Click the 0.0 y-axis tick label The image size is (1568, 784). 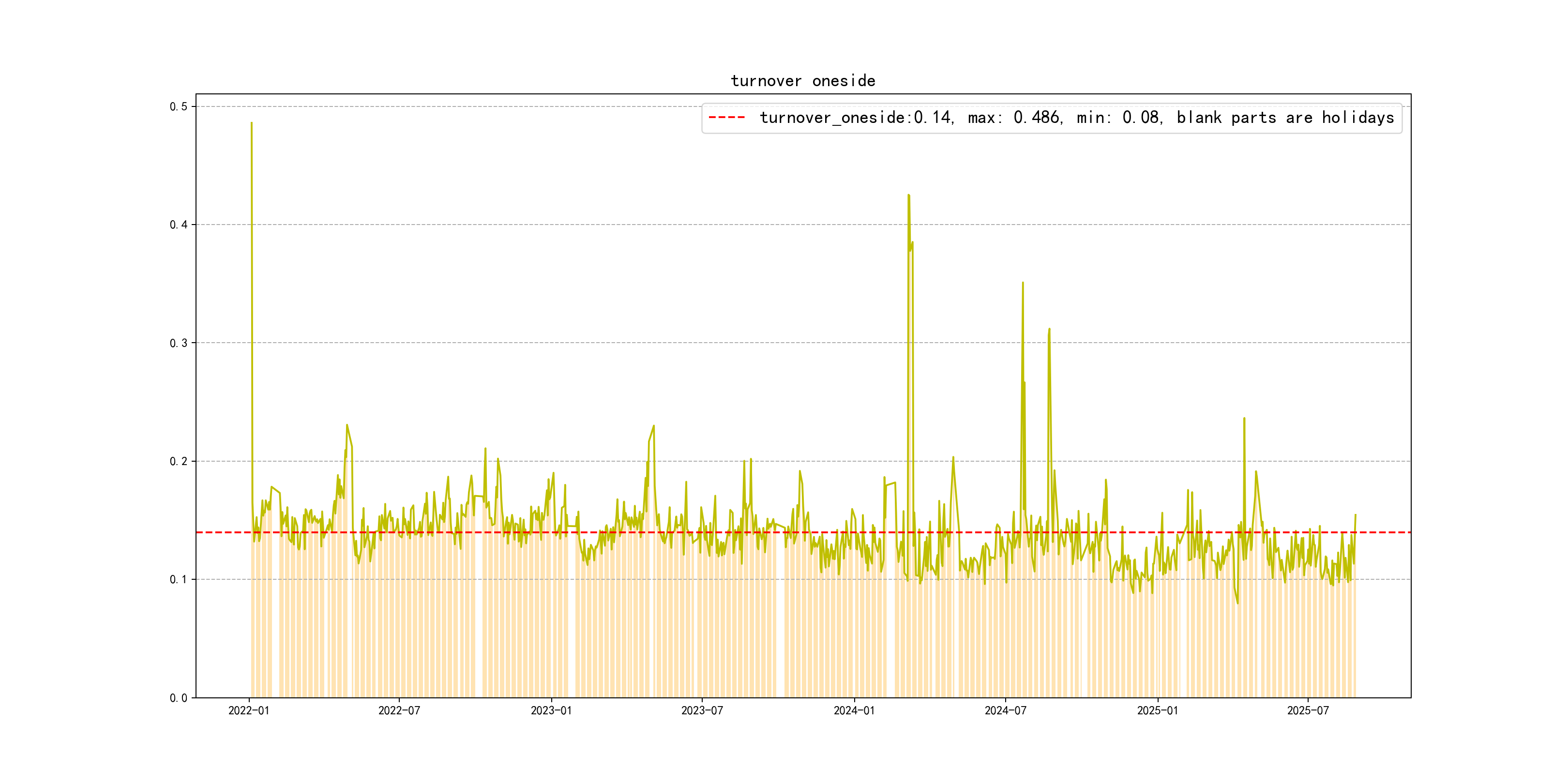tap(179, 697)
